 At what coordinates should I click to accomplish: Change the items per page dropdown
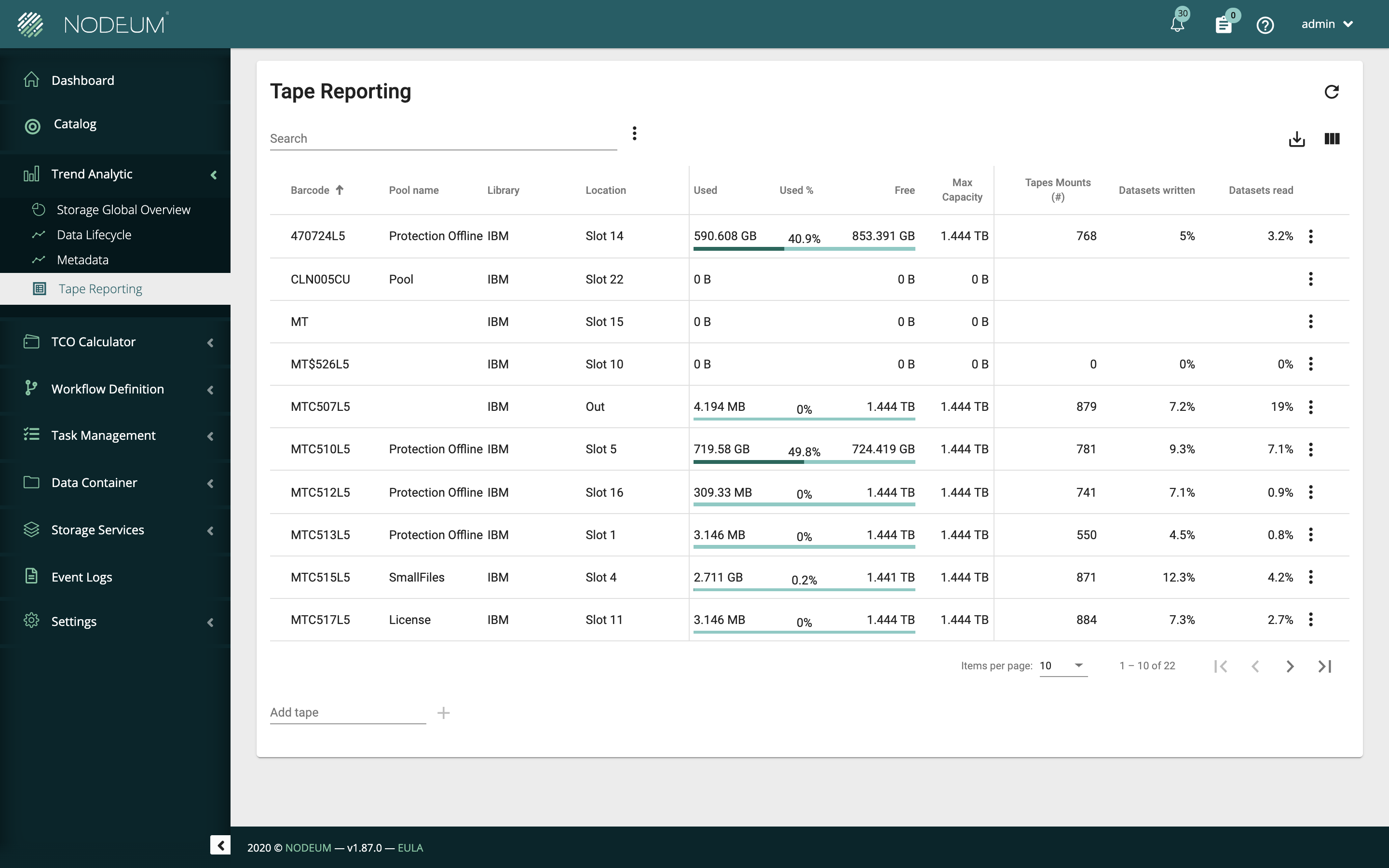point(1062,665)
